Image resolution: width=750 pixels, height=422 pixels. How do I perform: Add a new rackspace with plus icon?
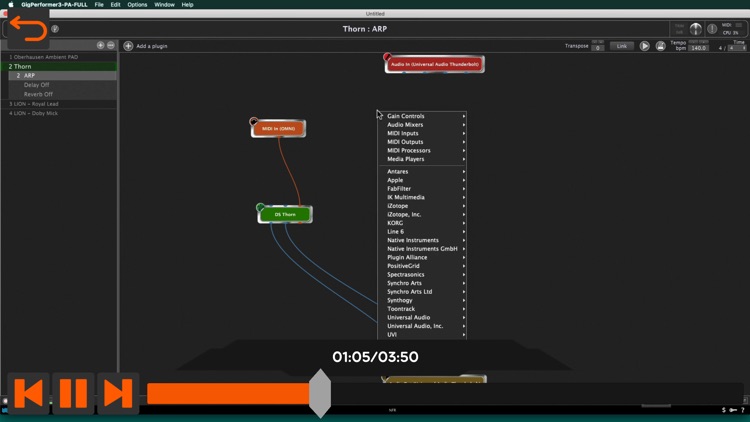[x=100, y=45]
